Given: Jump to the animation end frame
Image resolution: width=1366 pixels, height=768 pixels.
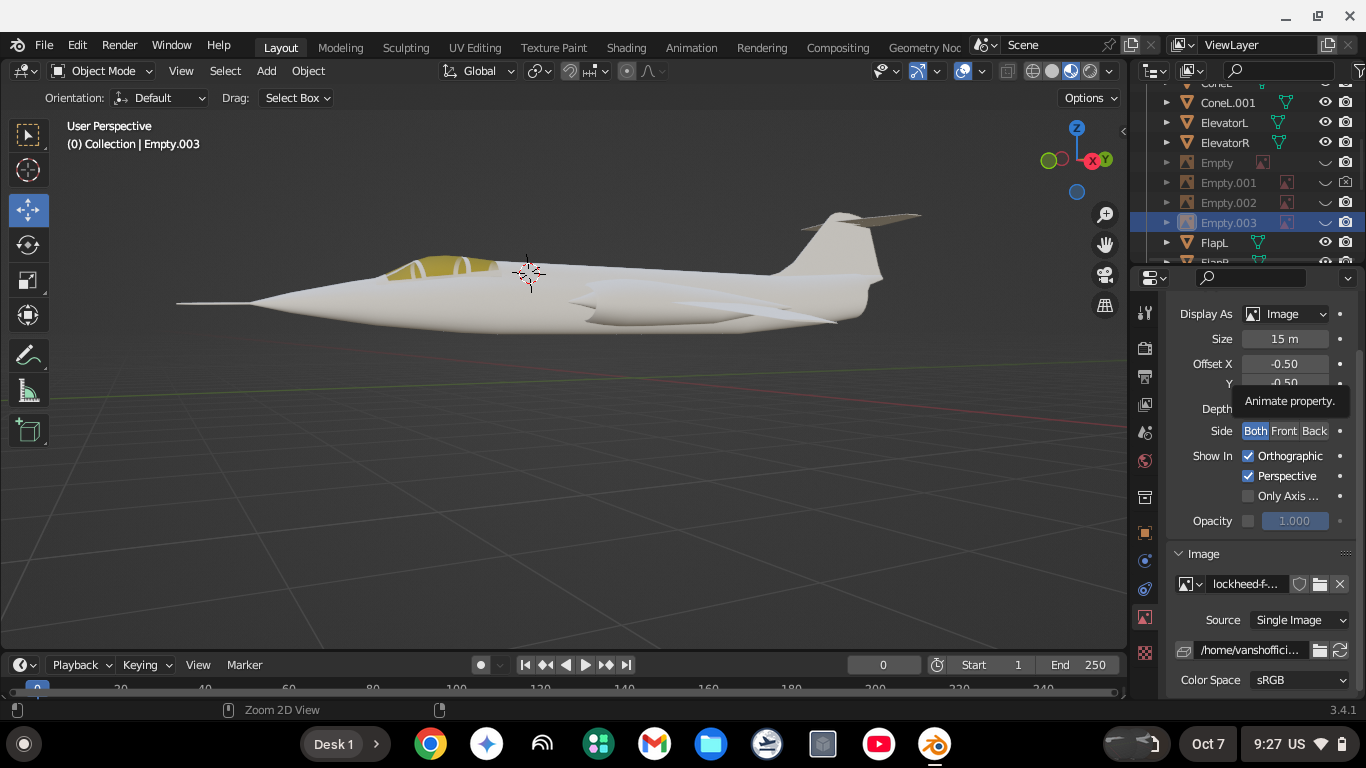Looking at the screenshot, I should (626, 665).
